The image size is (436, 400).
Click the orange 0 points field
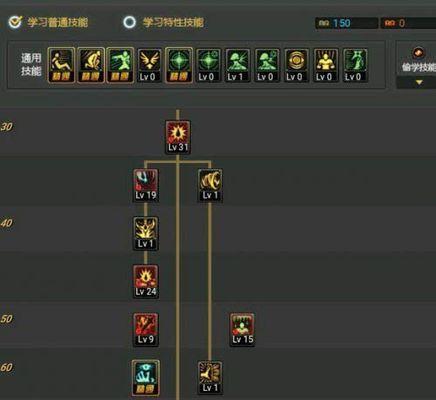click(x=408, y=23)
